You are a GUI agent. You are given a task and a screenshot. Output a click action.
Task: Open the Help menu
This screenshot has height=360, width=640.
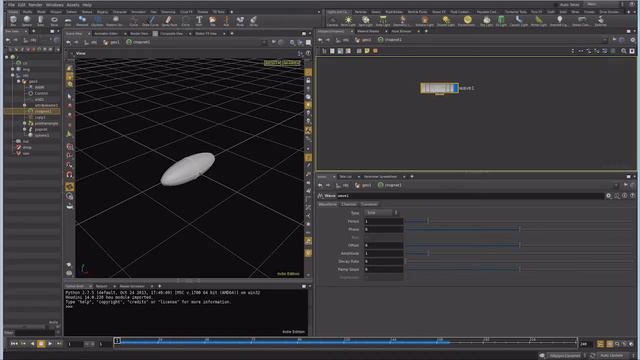87,5
